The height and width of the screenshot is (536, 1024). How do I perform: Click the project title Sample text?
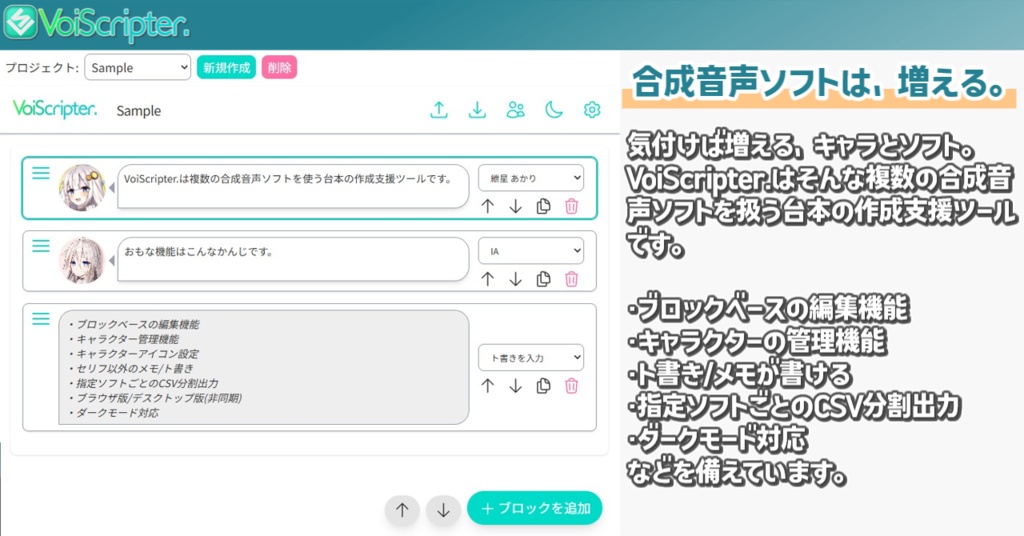[x=138, y=111]
